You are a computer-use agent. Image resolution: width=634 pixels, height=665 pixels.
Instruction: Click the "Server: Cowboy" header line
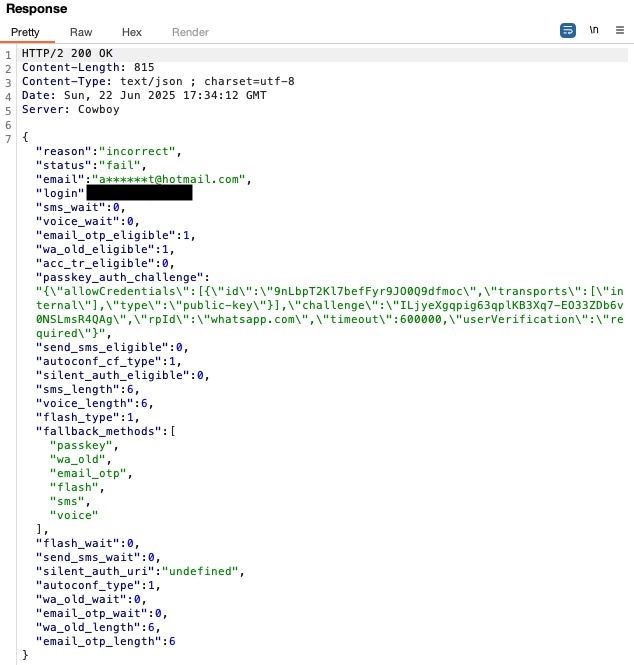click(x=71, y=109)
